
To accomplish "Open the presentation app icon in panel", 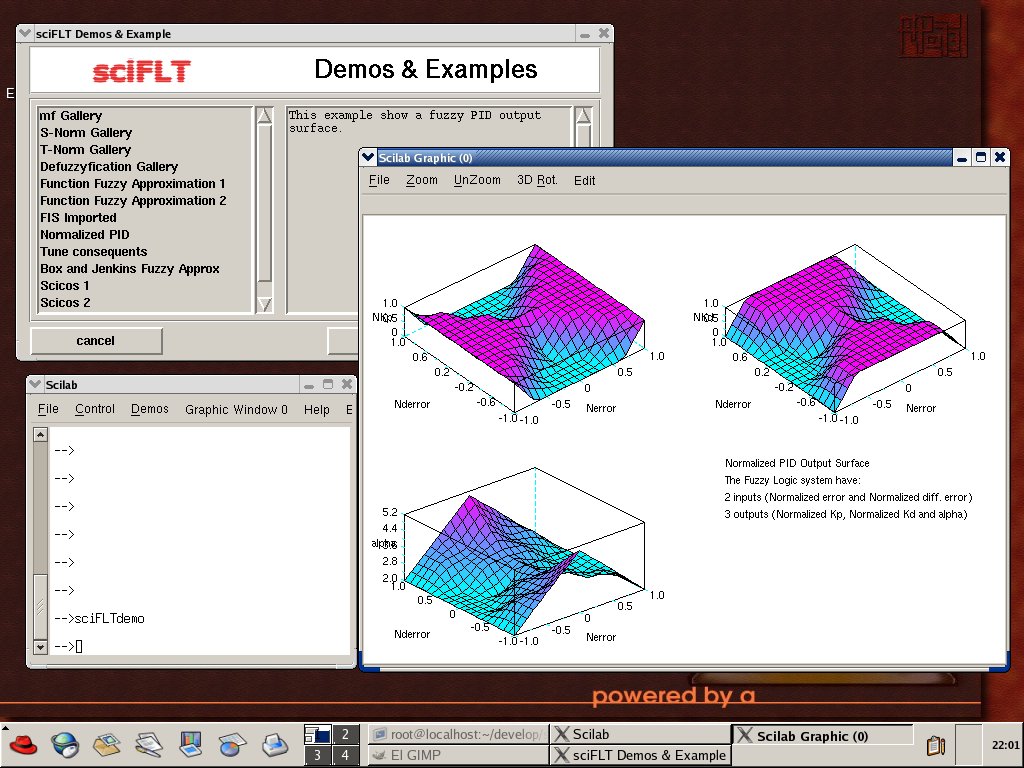I will coord(190,744).
